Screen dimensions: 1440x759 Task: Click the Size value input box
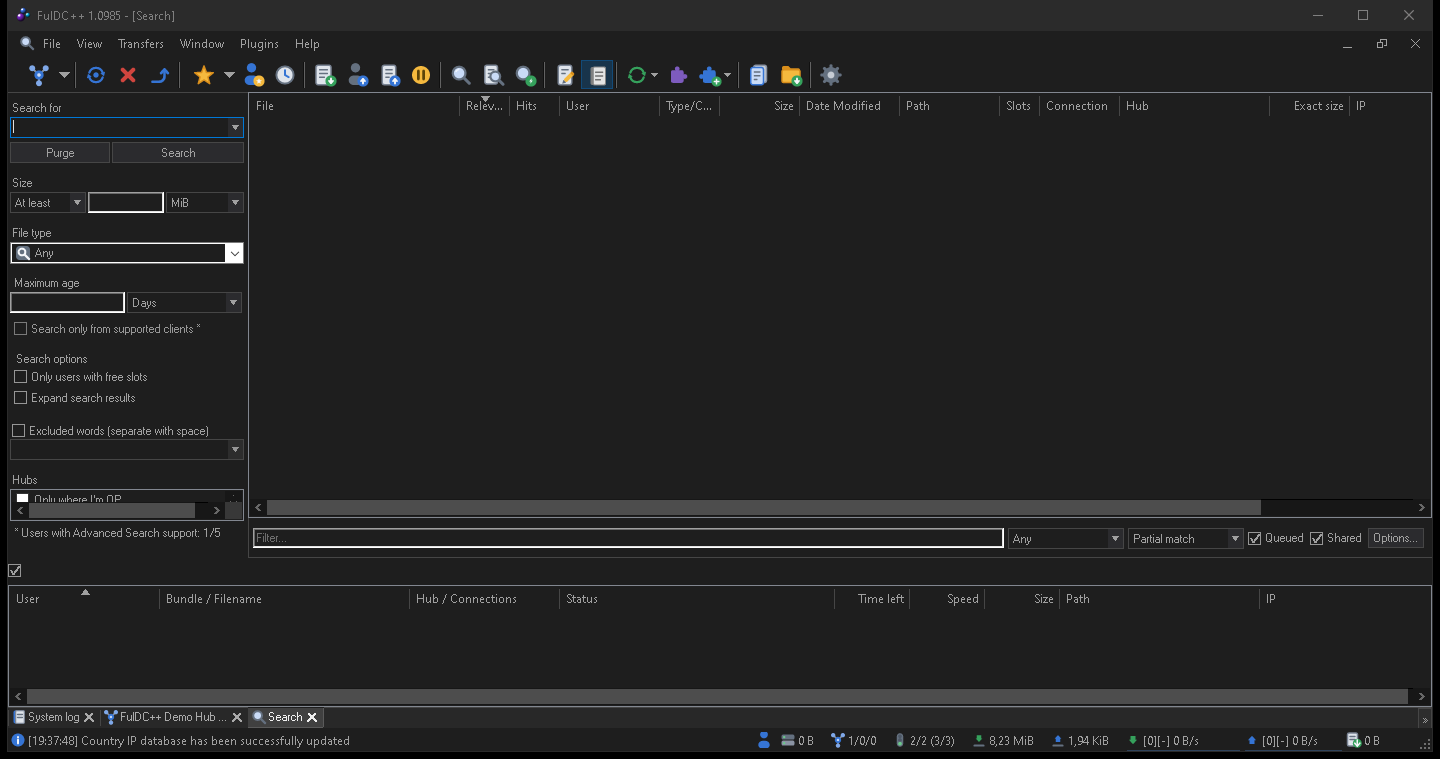[126, 203]
